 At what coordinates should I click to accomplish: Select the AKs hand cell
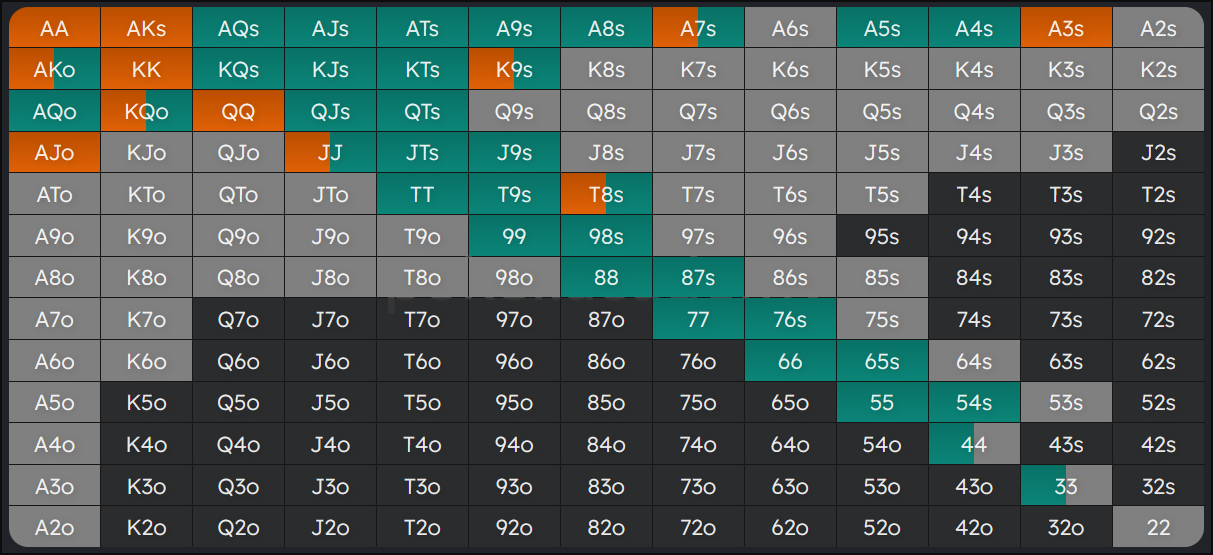click(x=147, y=29)
